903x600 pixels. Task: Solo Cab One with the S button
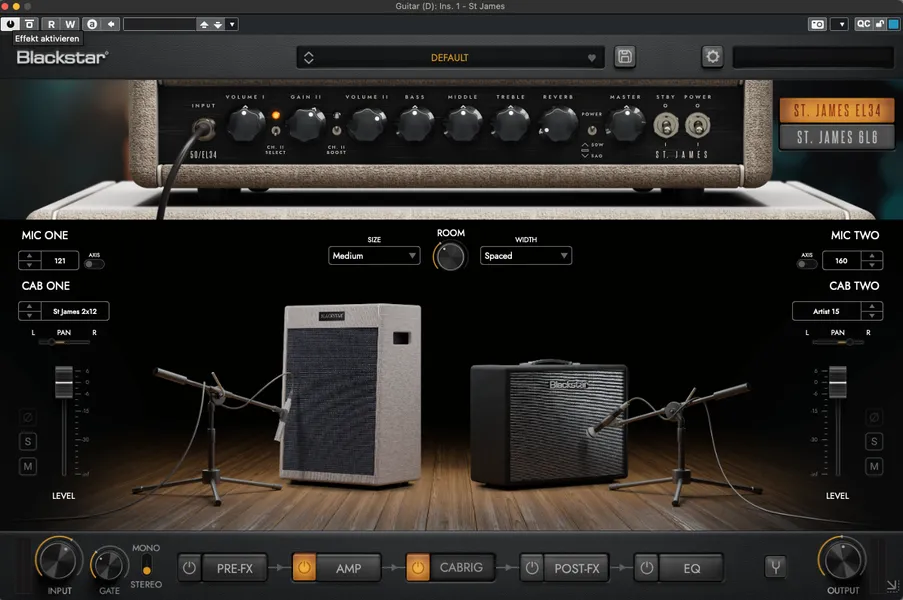28,442
